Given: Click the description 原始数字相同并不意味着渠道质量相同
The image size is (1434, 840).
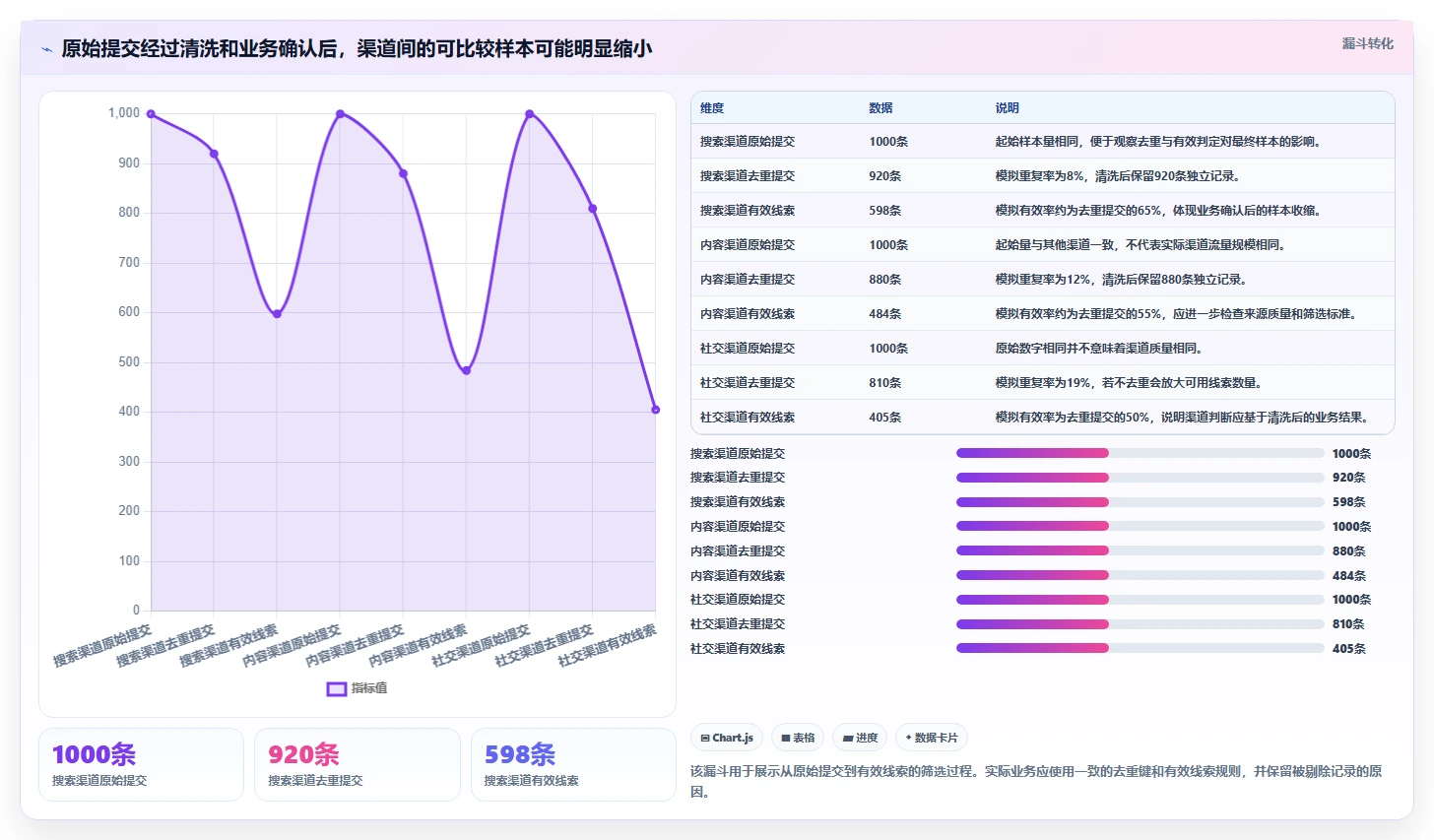Looking at the screenshot, I should (1098, 349).
